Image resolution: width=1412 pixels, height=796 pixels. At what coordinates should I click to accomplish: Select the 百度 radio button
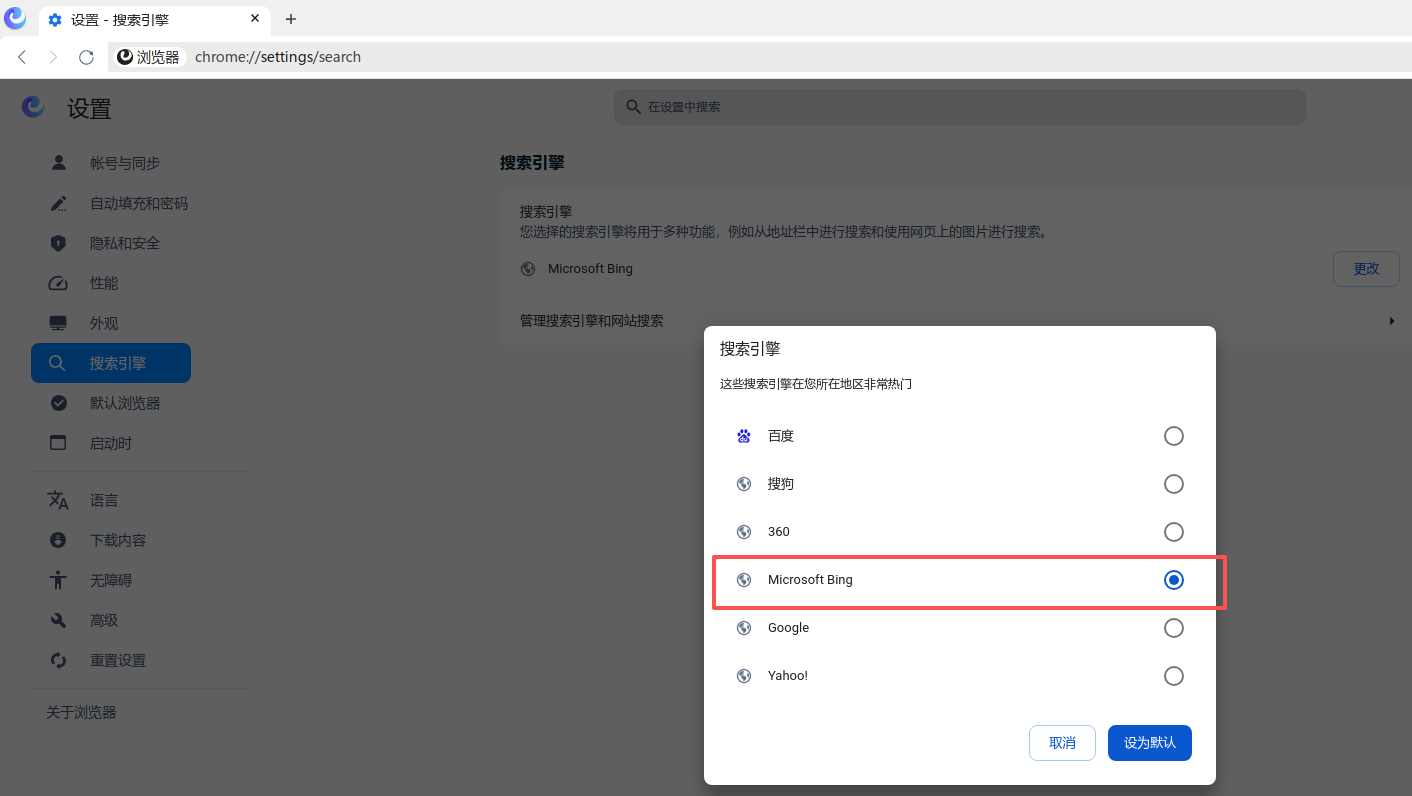coord(1174,436)
